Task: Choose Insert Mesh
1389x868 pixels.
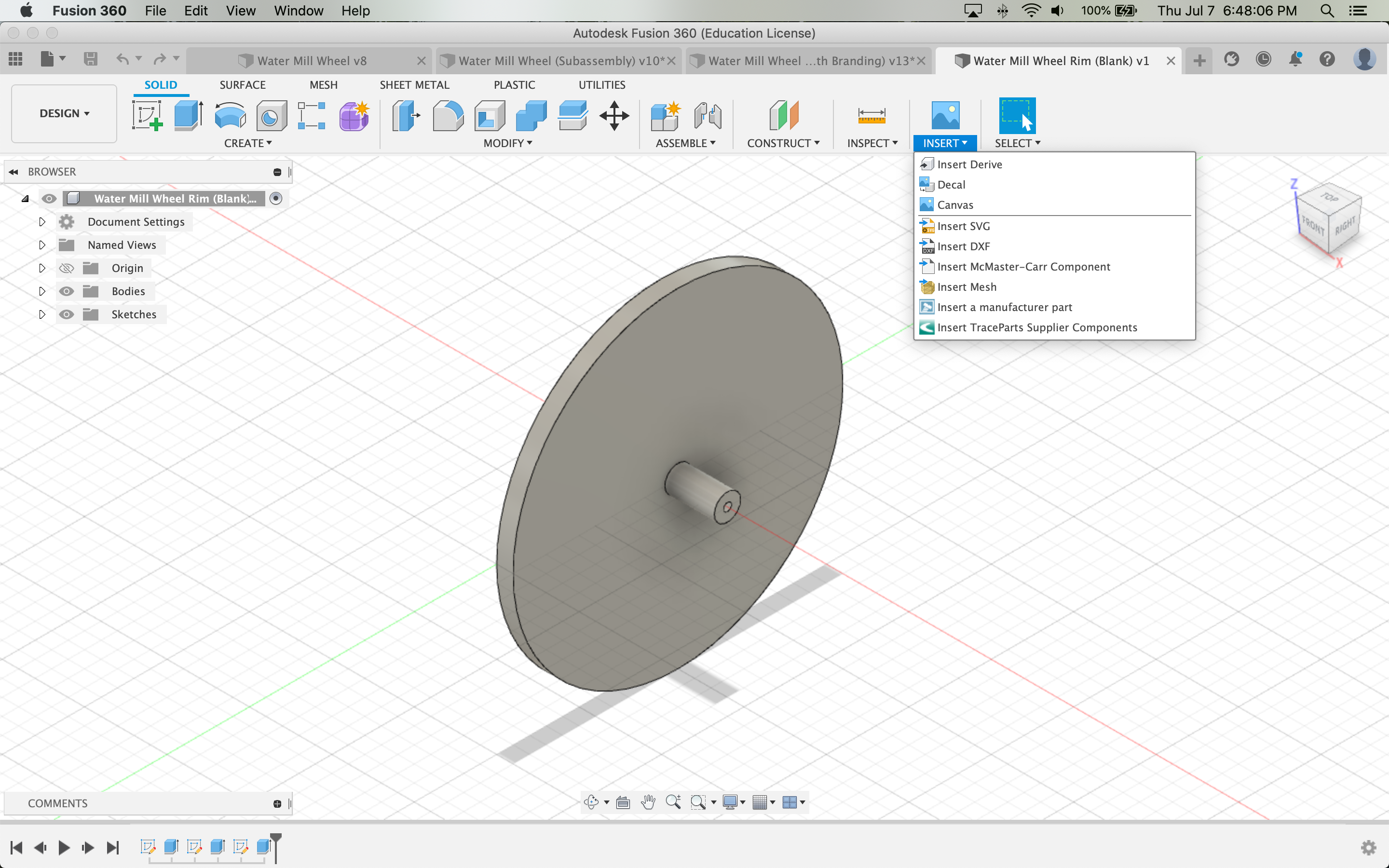Action: (x=1054, y=287)
